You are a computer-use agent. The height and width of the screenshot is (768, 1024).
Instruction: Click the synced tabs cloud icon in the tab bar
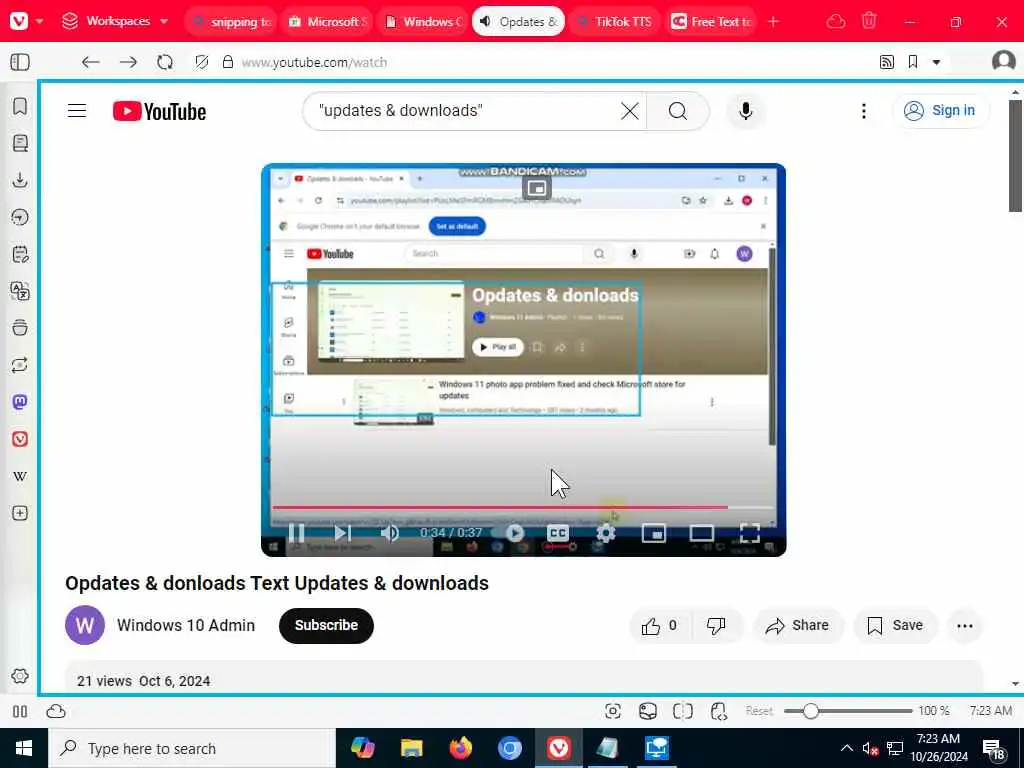[x=836, y=22]
